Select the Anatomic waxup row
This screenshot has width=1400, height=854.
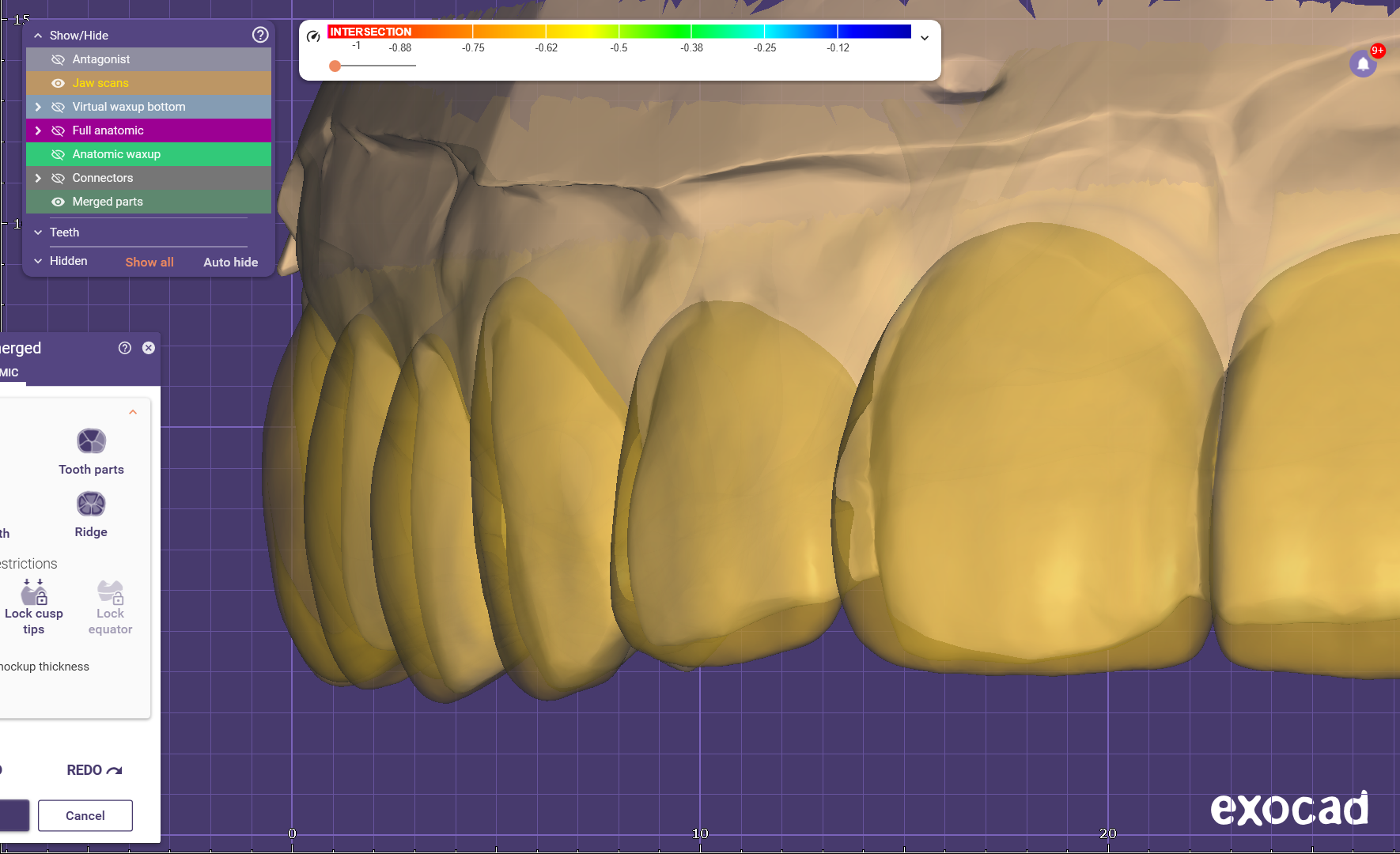pyautogui.click(x=116, y=154)
